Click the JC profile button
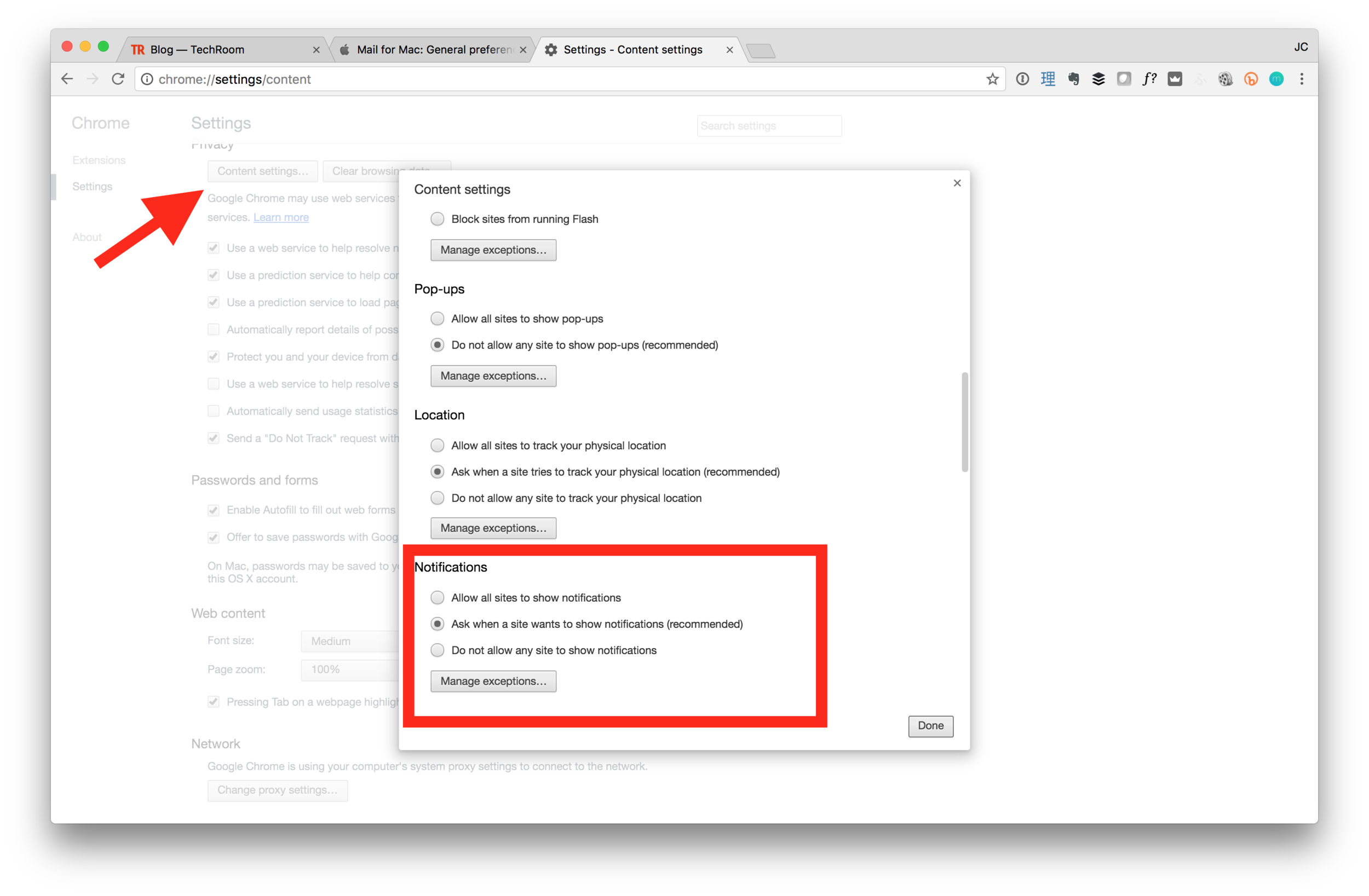 tap(1301, 47)
